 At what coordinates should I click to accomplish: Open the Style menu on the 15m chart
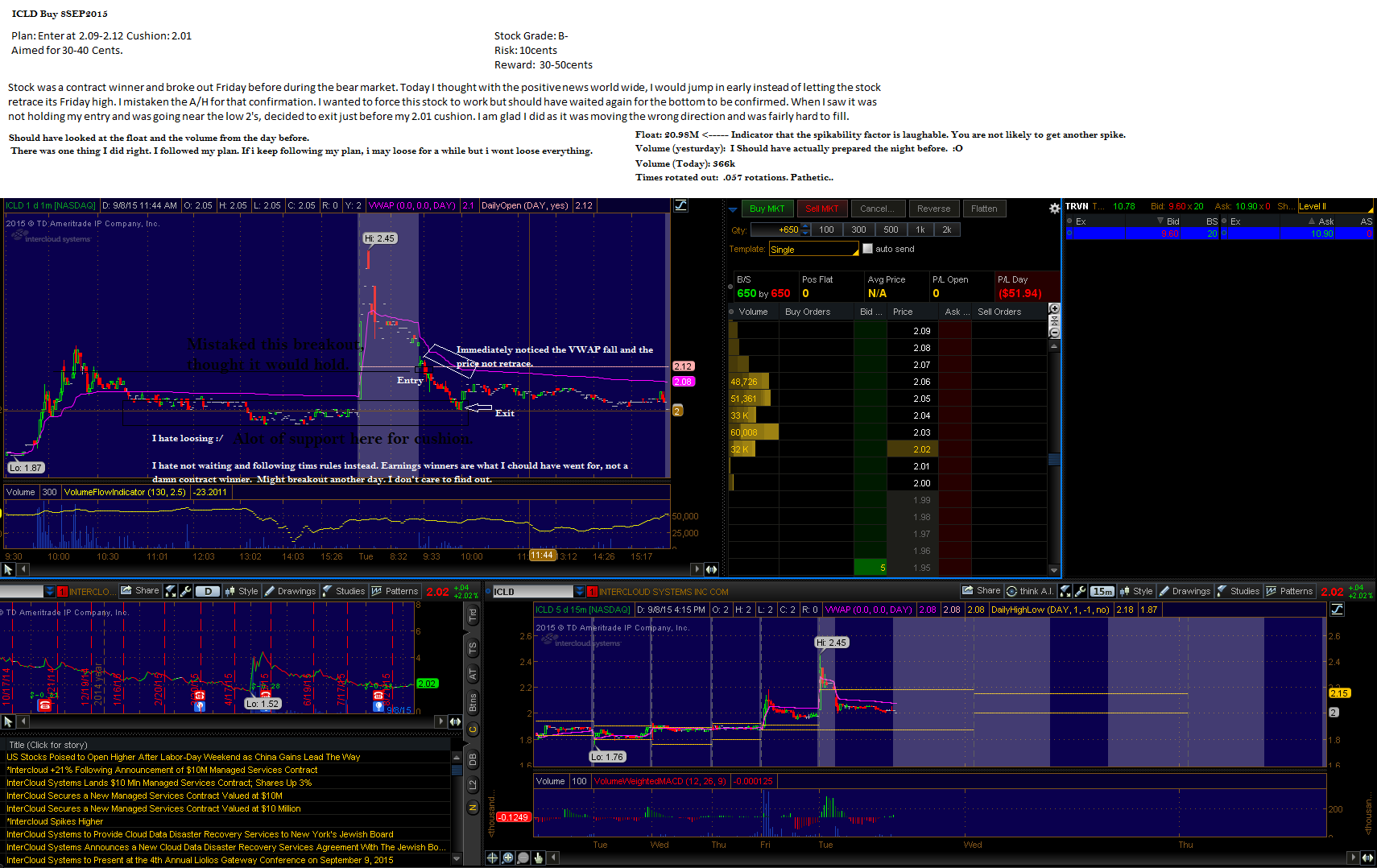coord(1136,591)
